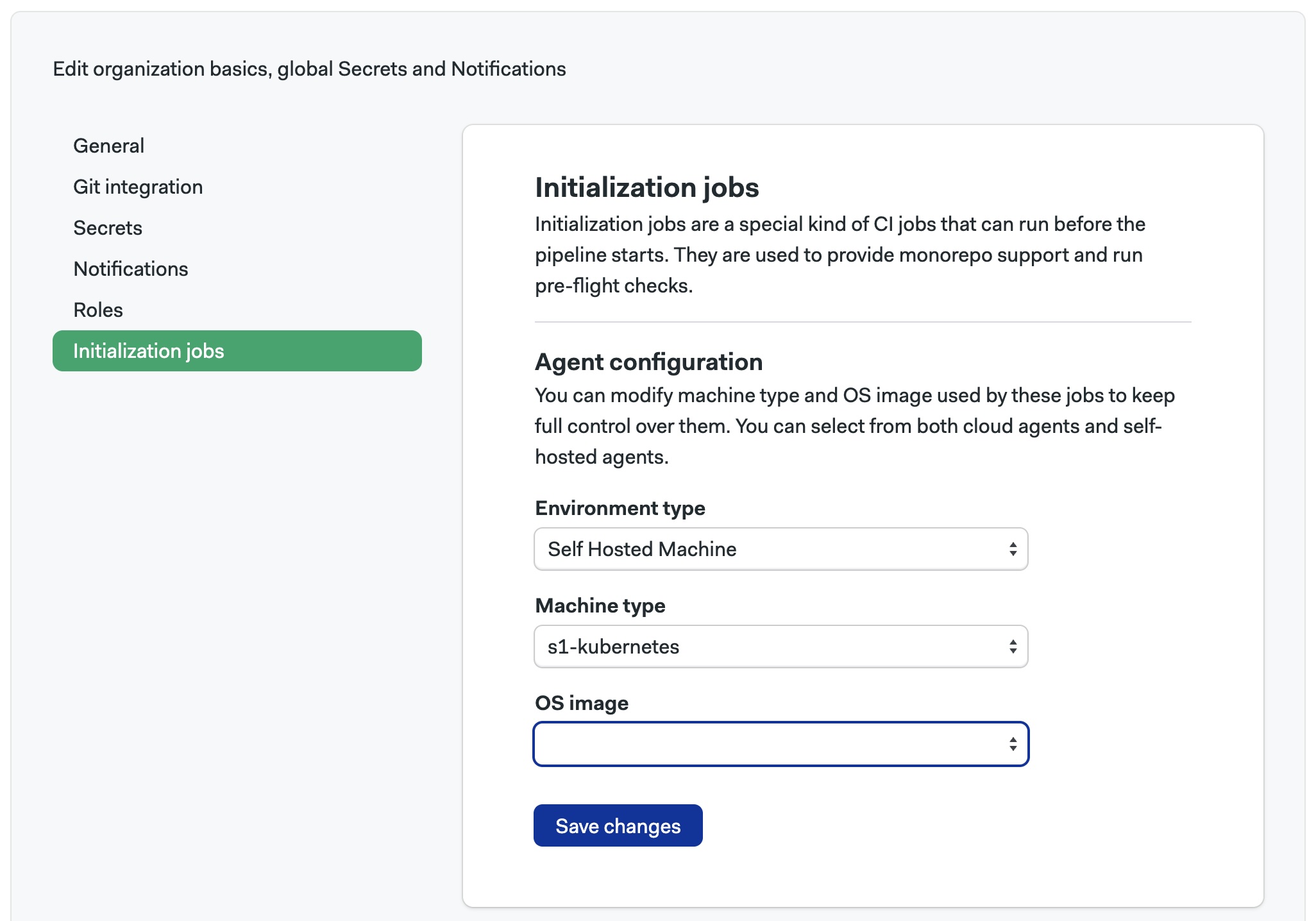Click the Initialization jobs heading
Viewport: 1316px width, 921px height.
[x=646, y=188]
